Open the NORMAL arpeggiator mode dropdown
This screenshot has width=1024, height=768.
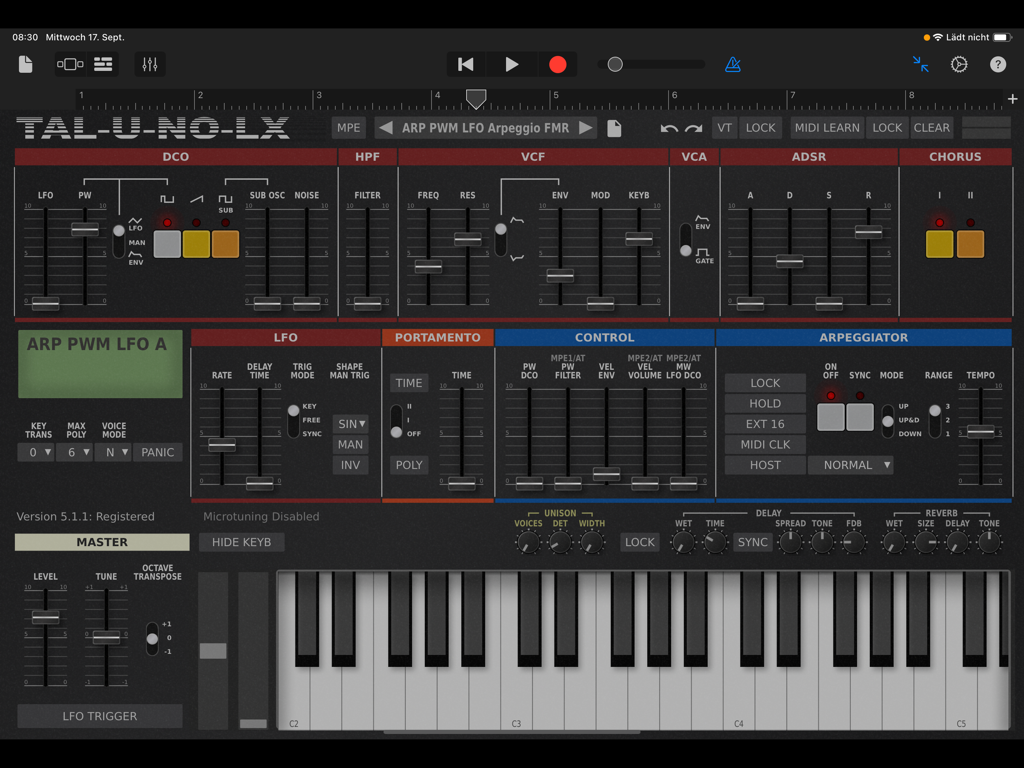click(851, 465)
